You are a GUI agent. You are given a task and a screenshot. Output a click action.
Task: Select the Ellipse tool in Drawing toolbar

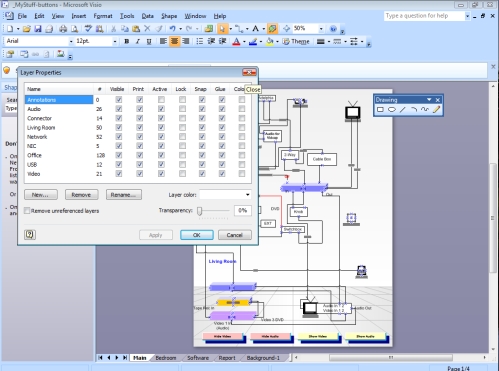[392, 109]
